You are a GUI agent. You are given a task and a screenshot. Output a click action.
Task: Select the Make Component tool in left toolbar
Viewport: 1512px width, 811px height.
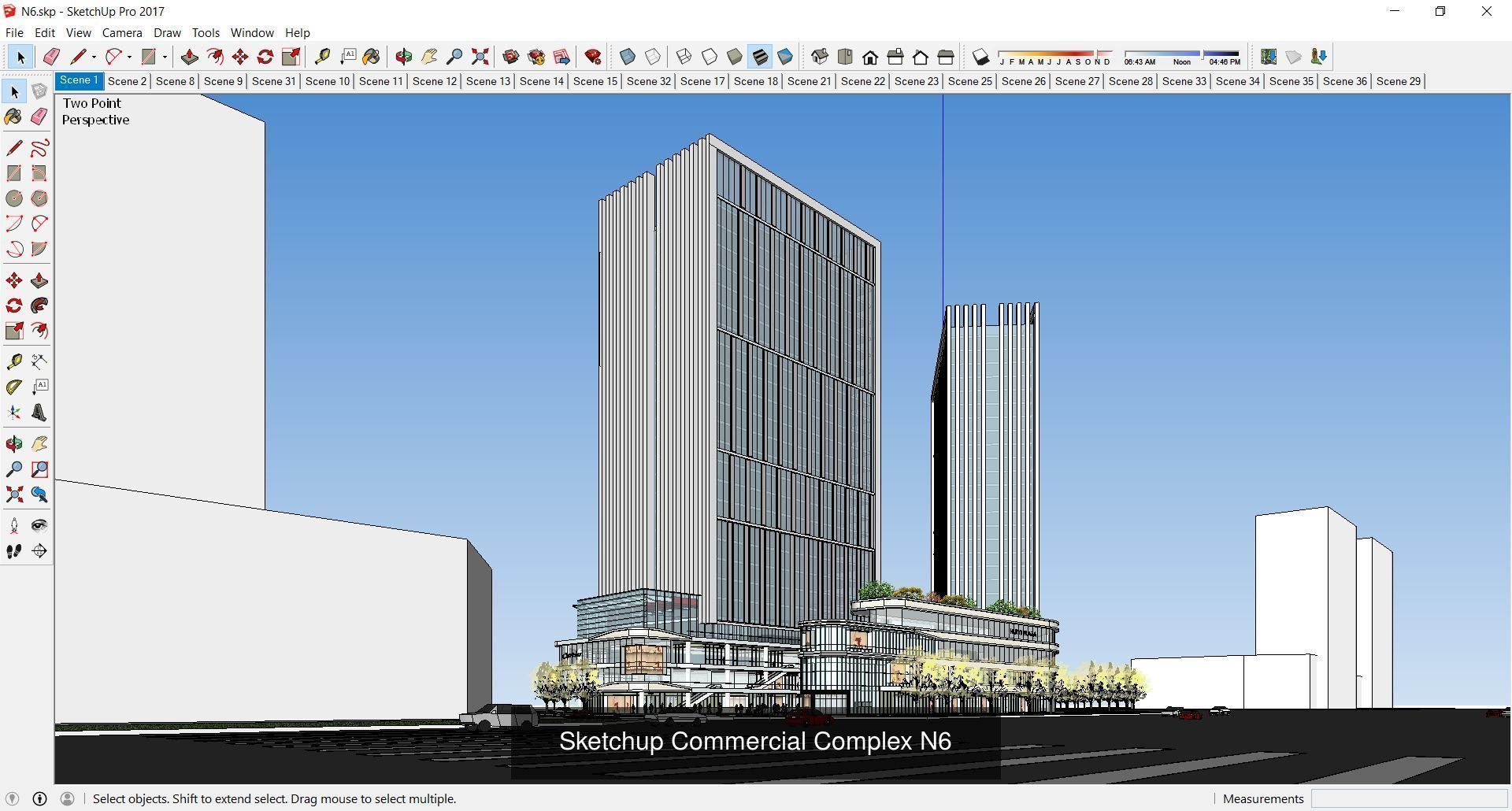pos(39,92)
